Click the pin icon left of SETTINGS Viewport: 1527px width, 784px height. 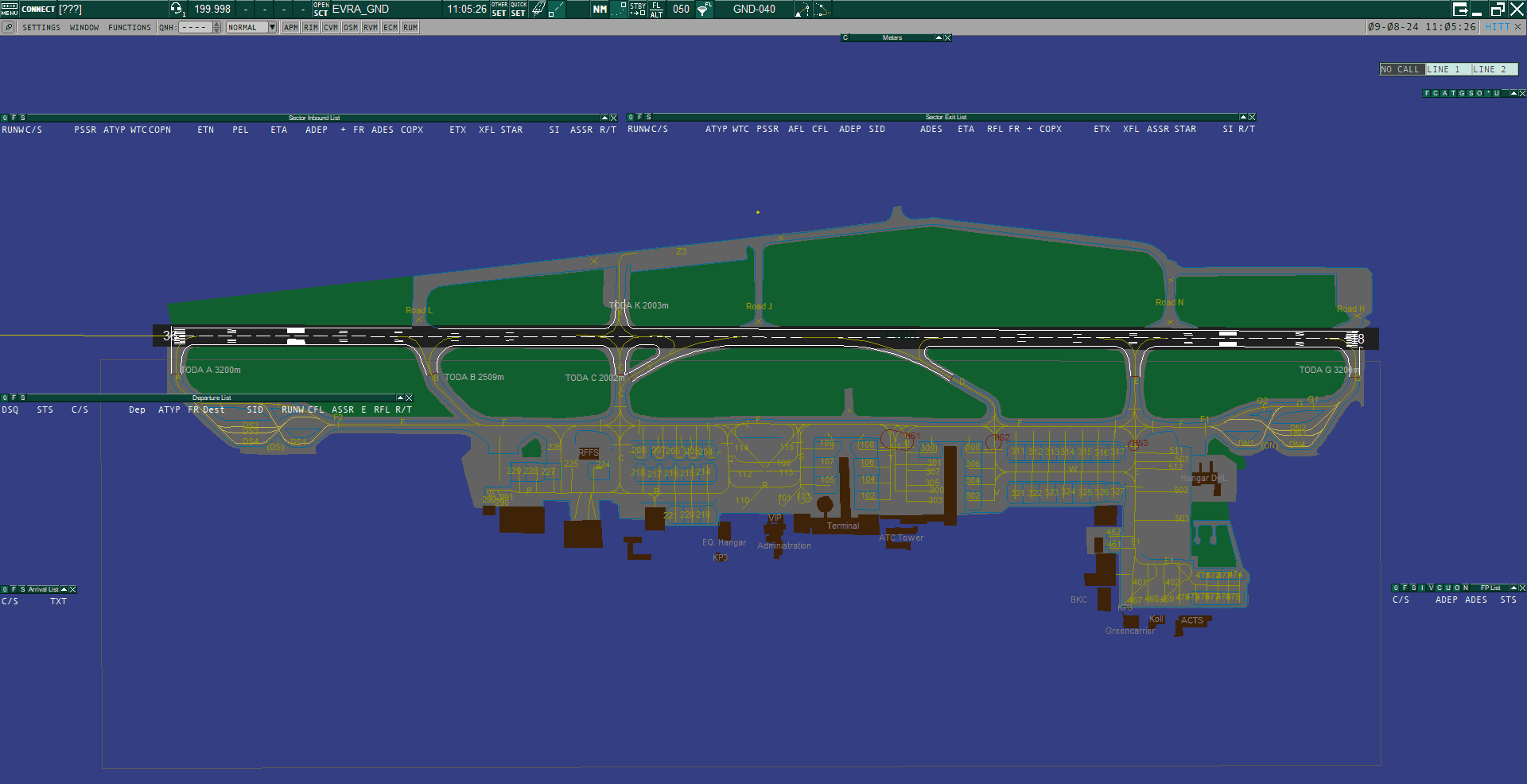point(8,27)
